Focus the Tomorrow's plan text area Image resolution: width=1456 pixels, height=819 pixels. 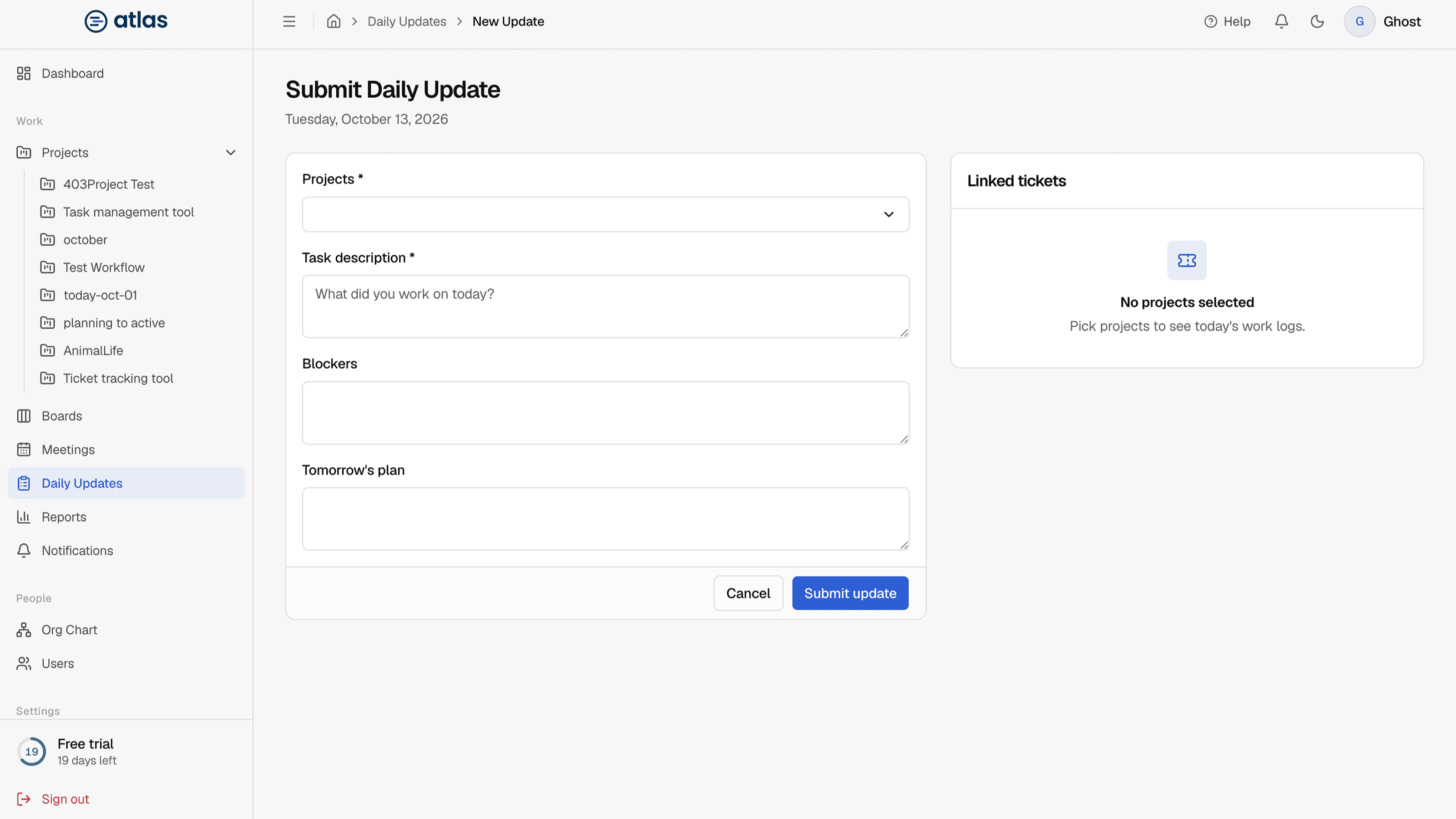click(x=605, y=519)
